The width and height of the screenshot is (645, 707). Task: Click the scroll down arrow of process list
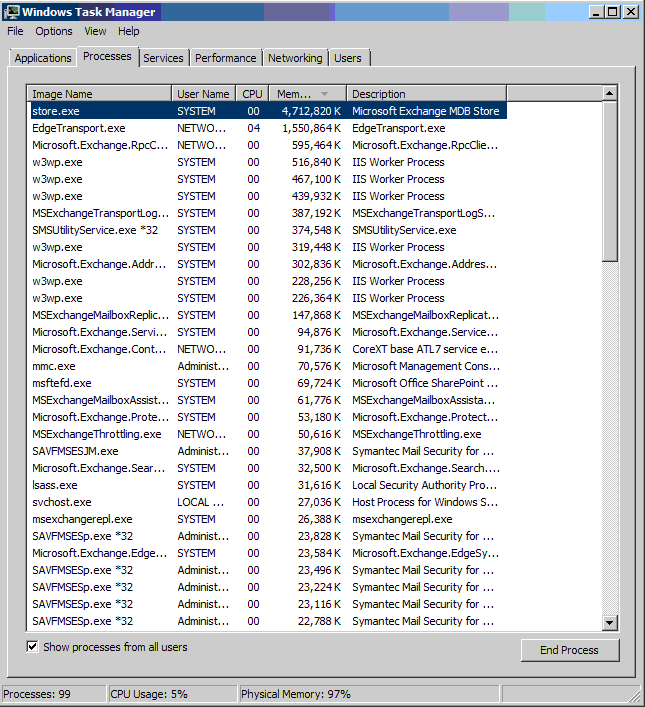609,623
